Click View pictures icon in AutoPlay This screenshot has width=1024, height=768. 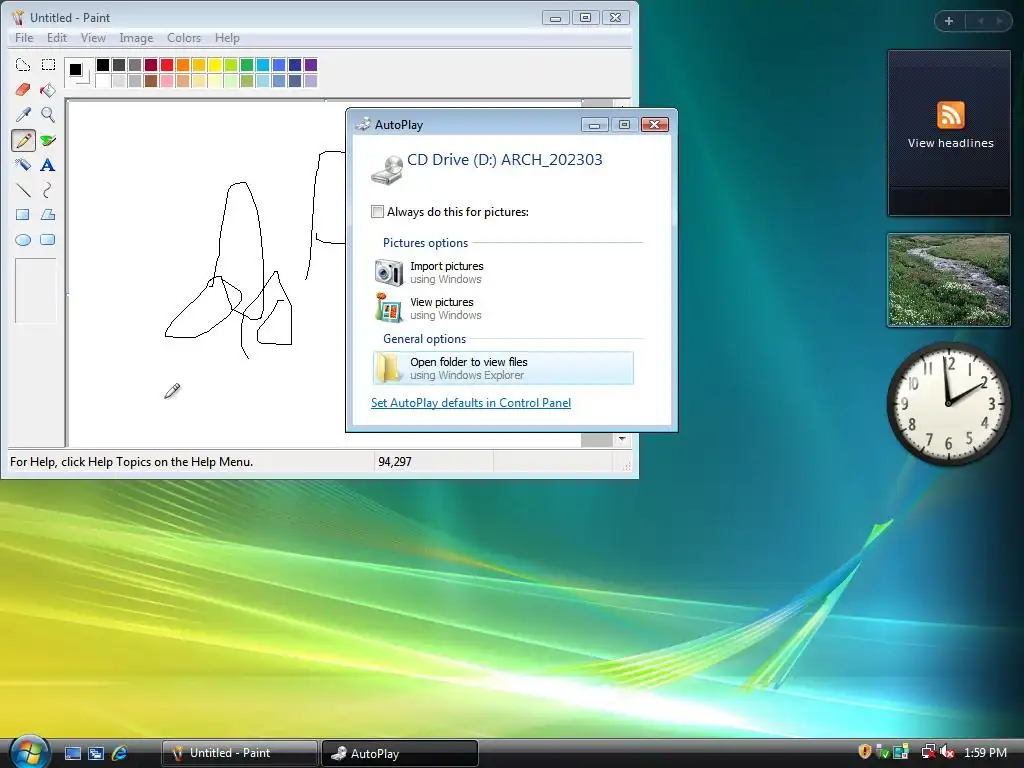(389, 308)
